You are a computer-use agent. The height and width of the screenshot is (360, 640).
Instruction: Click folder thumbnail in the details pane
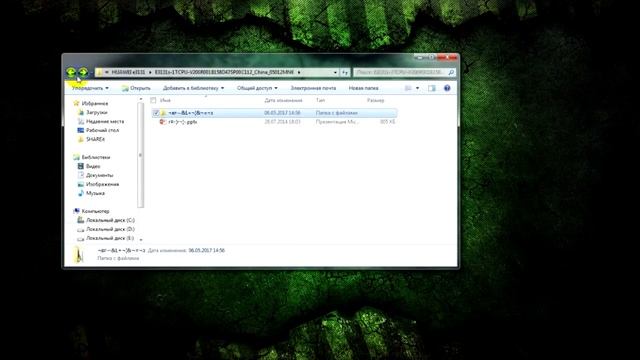click(x=78, y=254)
